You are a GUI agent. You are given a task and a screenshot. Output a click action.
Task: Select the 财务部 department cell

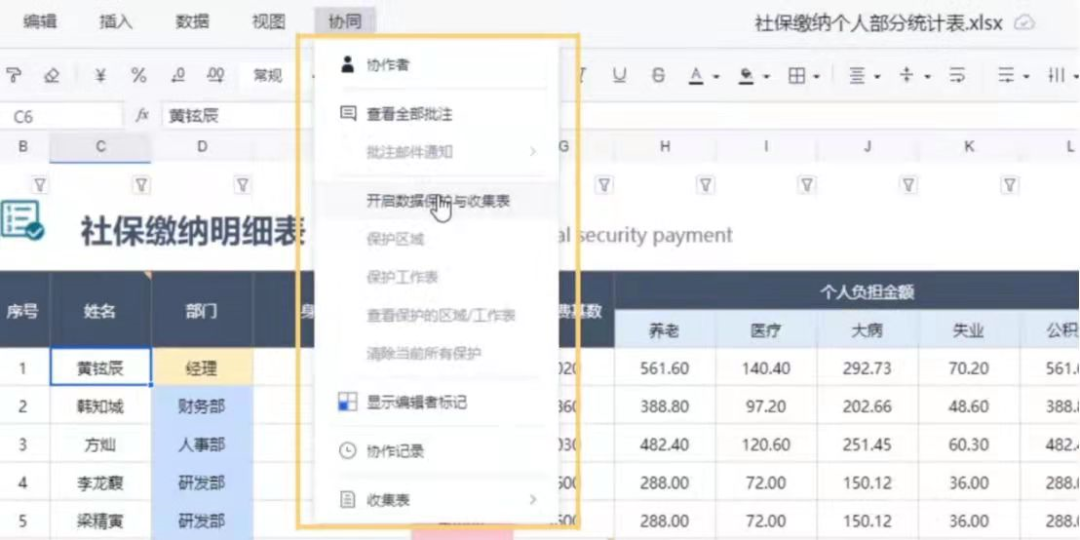coord(202,406)
